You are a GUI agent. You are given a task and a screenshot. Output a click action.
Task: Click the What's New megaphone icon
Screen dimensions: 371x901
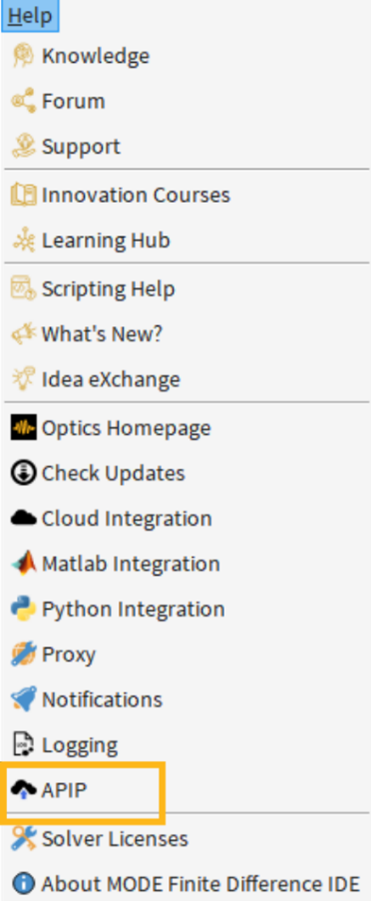(x=23, y=334)
